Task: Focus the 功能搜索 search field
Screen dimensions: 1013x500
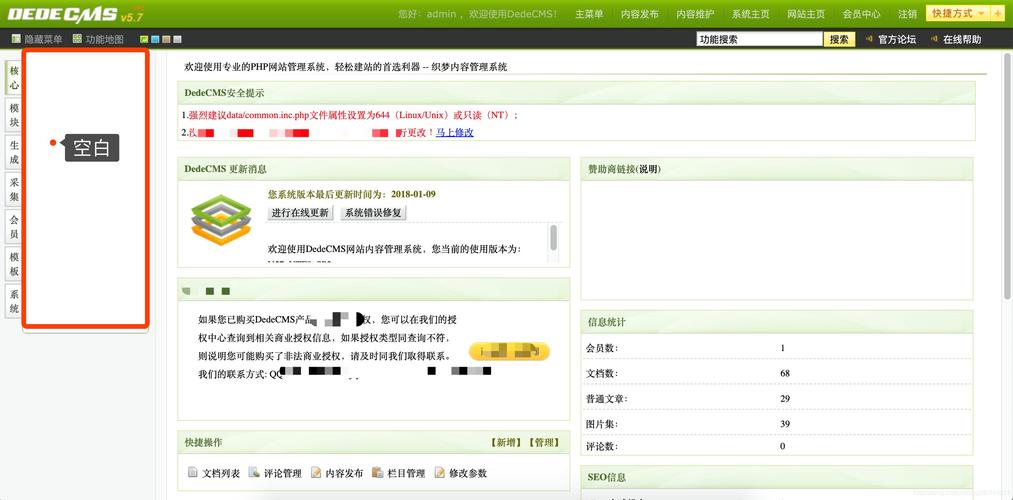Action: 759,39
